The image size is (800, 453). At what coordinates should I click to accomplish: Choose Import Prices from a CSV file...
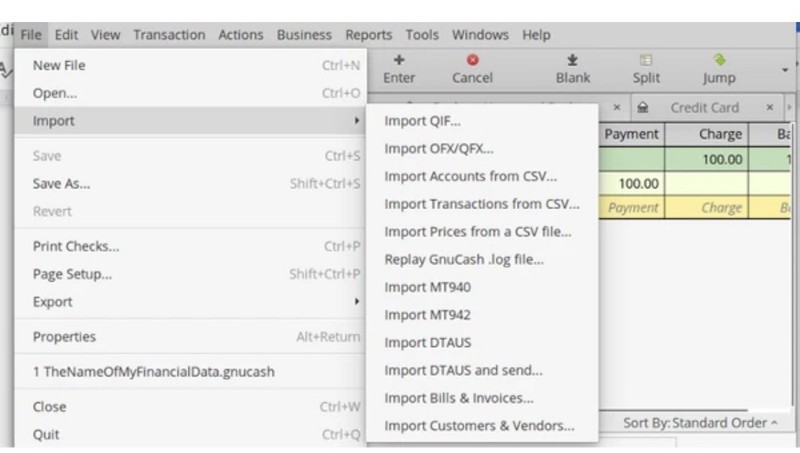pos(482,232)
